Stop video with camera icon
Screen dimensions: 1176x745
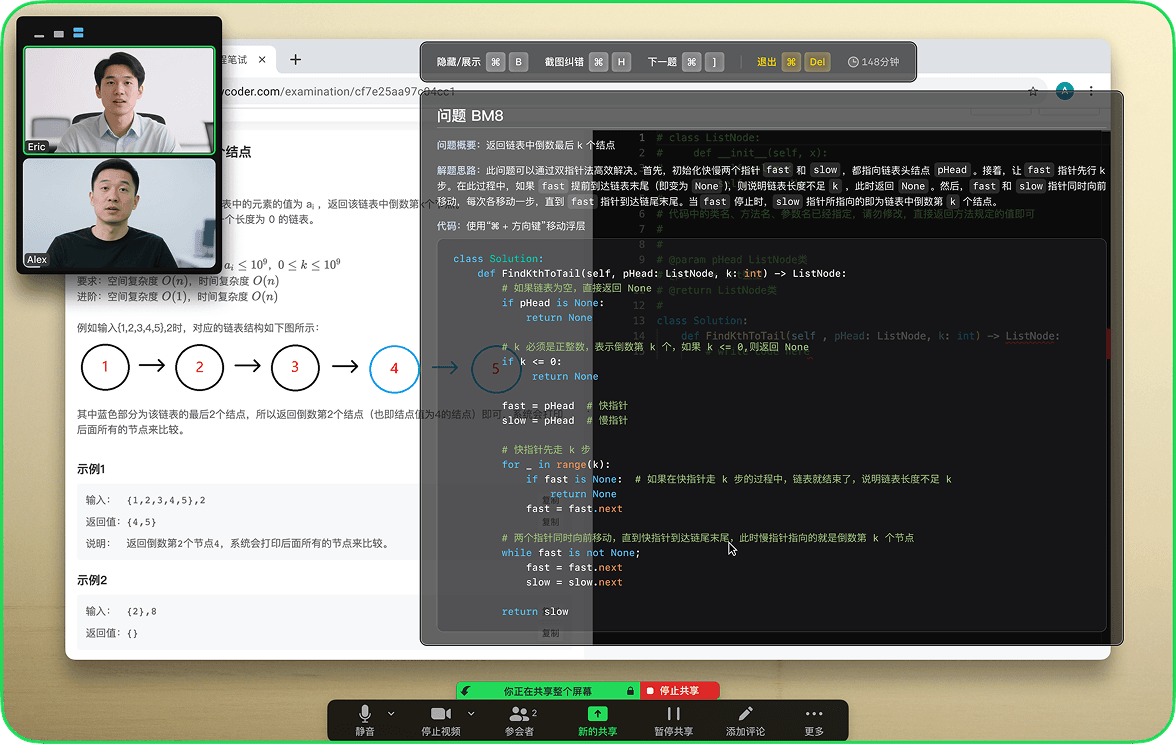[441, 719]
